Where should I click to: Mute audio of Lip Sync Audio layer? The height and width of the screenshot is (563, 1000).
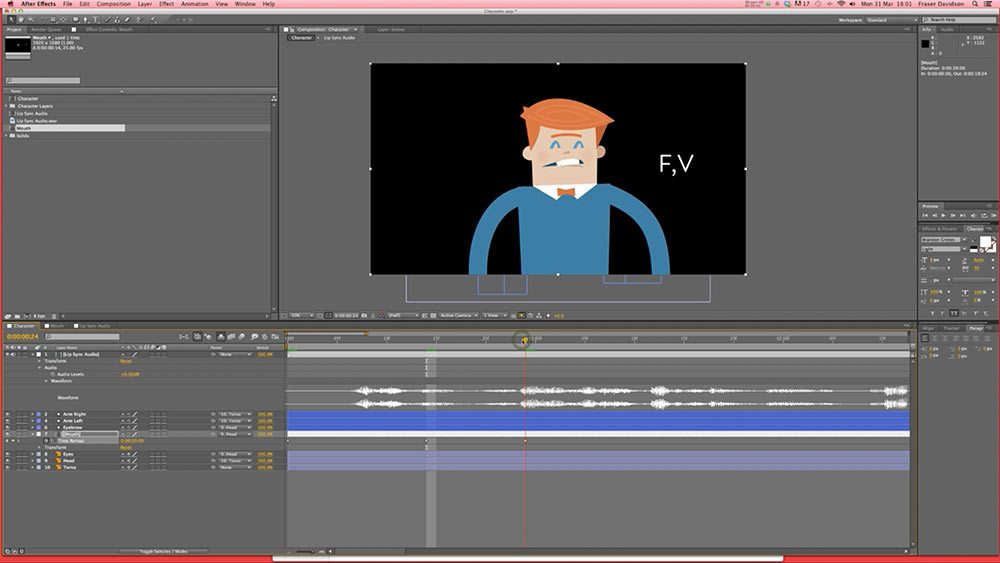tap(14, 354)
